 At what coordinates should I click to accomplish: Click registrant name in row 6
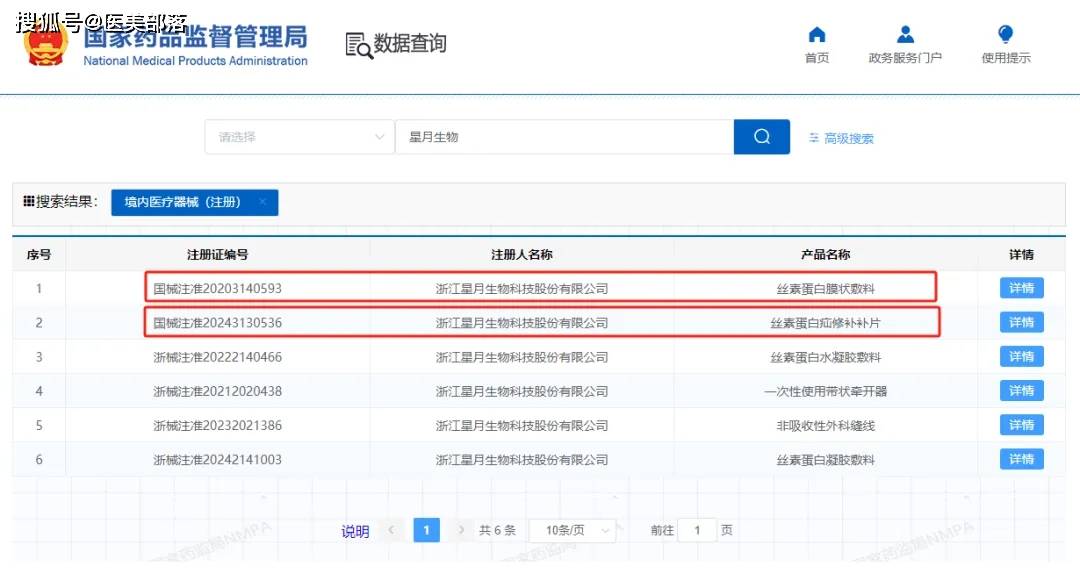coord(521,459)
